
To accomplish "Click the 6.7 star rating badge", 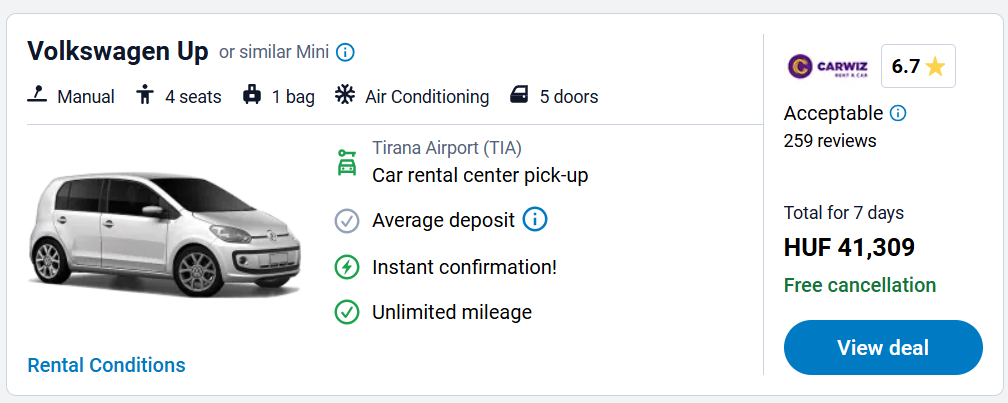I will tap(918, 67).
